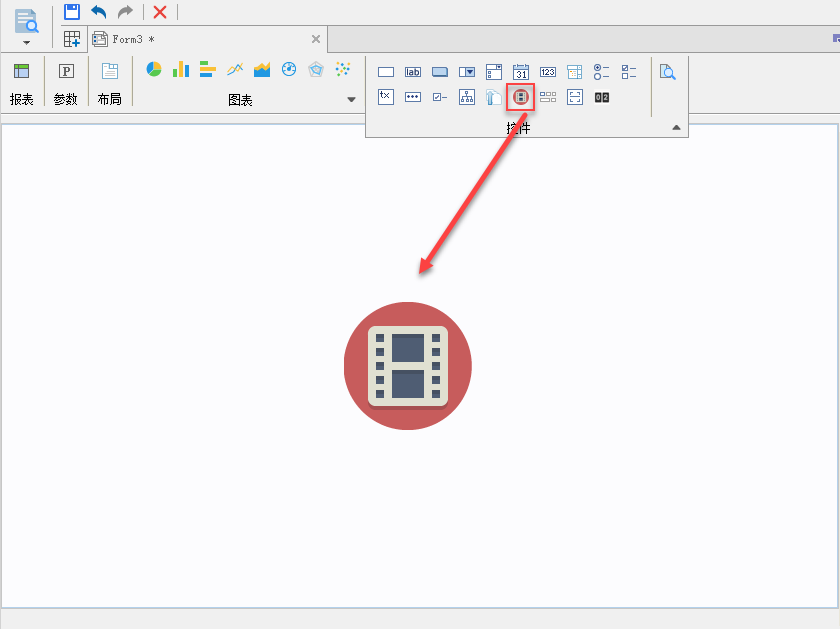Insert the tree view widget
Screen dimensions: 840x629
point(467,97)
